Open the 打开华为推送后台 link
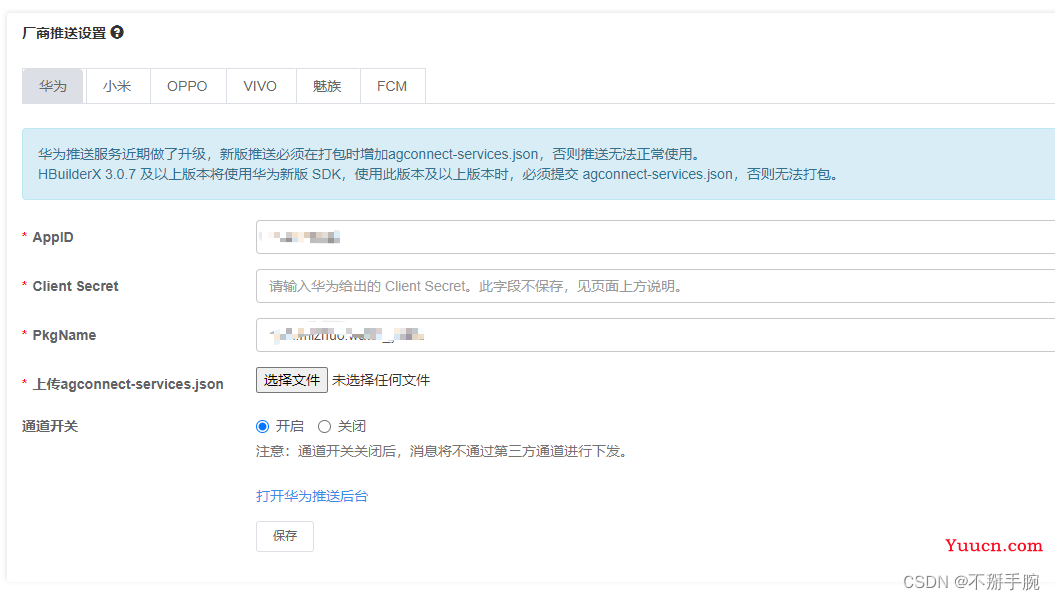This screenshot has height=600, width=1055. coord(312,496)
